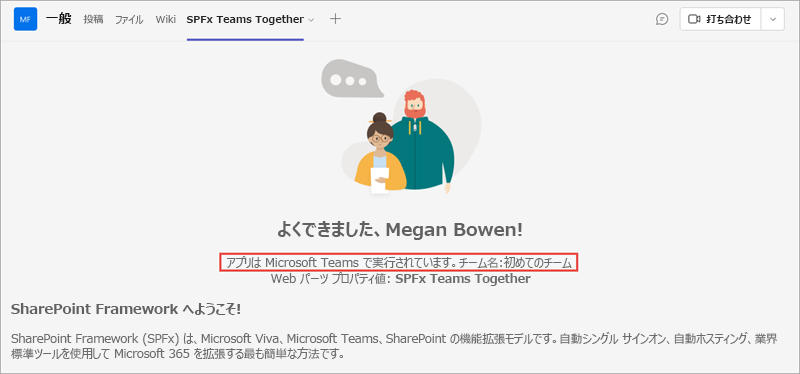Open SPFx Teams Together tab chevron menu
Viewport: 800px width, 374px height.
(x=311, y=20)
